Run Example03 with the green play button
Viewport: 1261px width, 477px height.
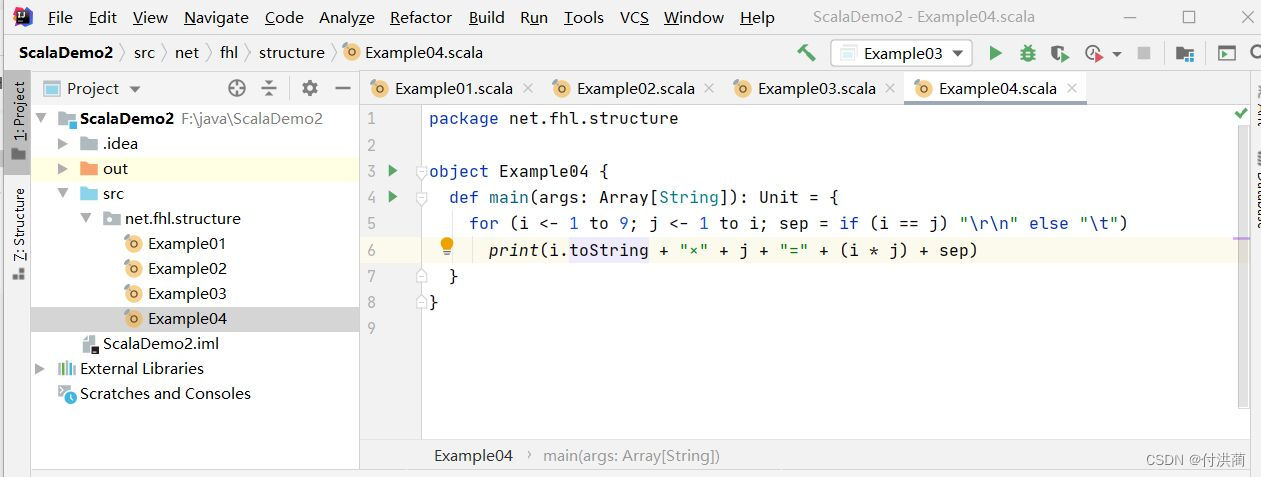click(995, 53)
